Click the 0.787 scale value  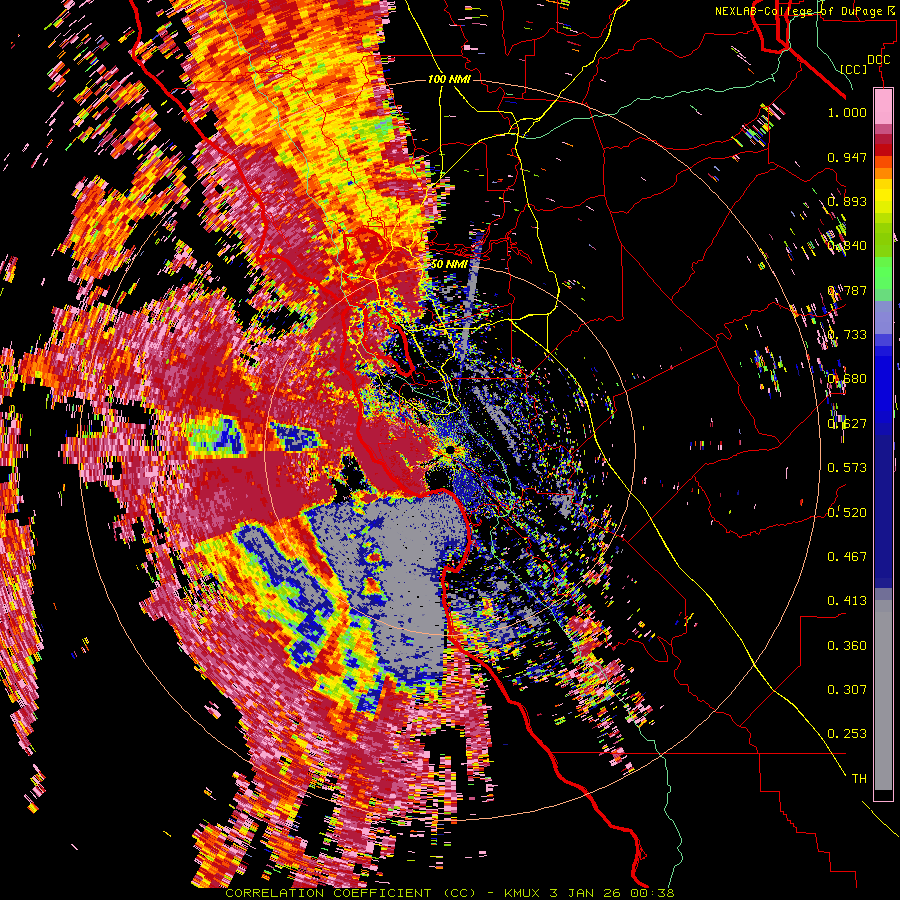pos(847,290)
